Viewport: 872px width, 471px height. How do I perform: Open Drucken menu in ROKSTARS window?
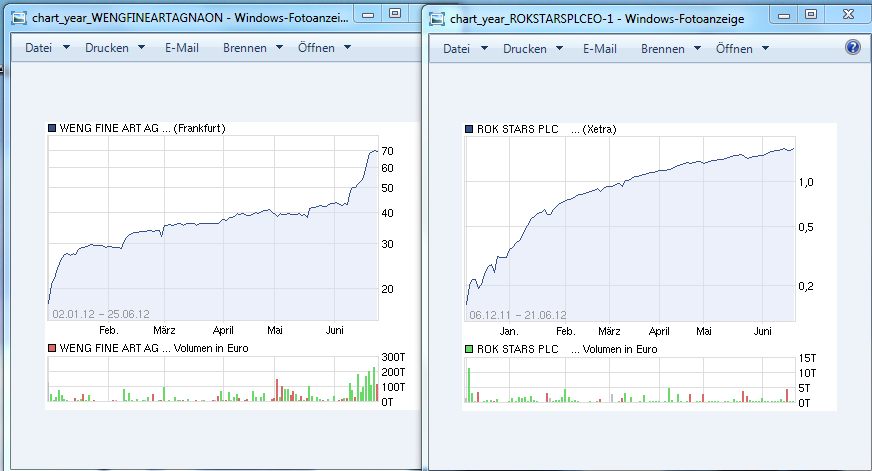point(533,49)
